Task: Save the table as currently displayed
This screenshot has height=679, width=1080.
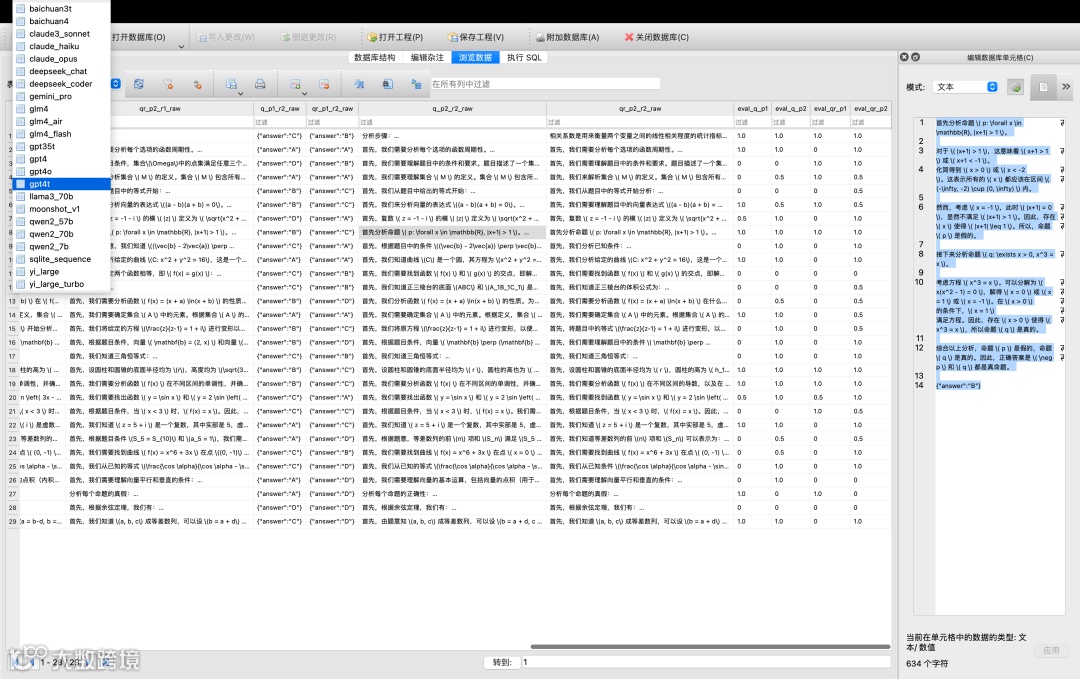Action: (x=231, y=84)
